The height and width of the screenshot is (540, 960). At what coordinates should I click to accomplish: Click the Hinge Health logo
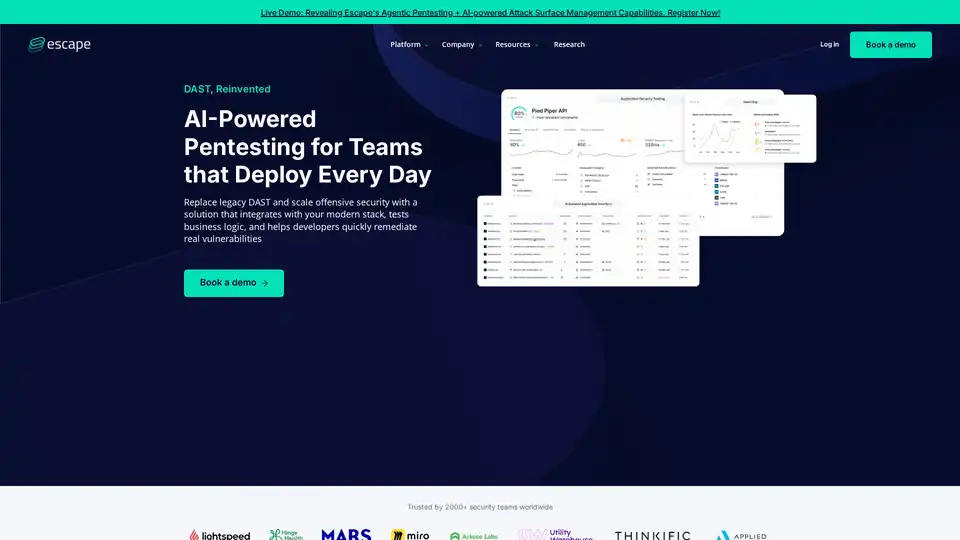click(x=288, y=535)
